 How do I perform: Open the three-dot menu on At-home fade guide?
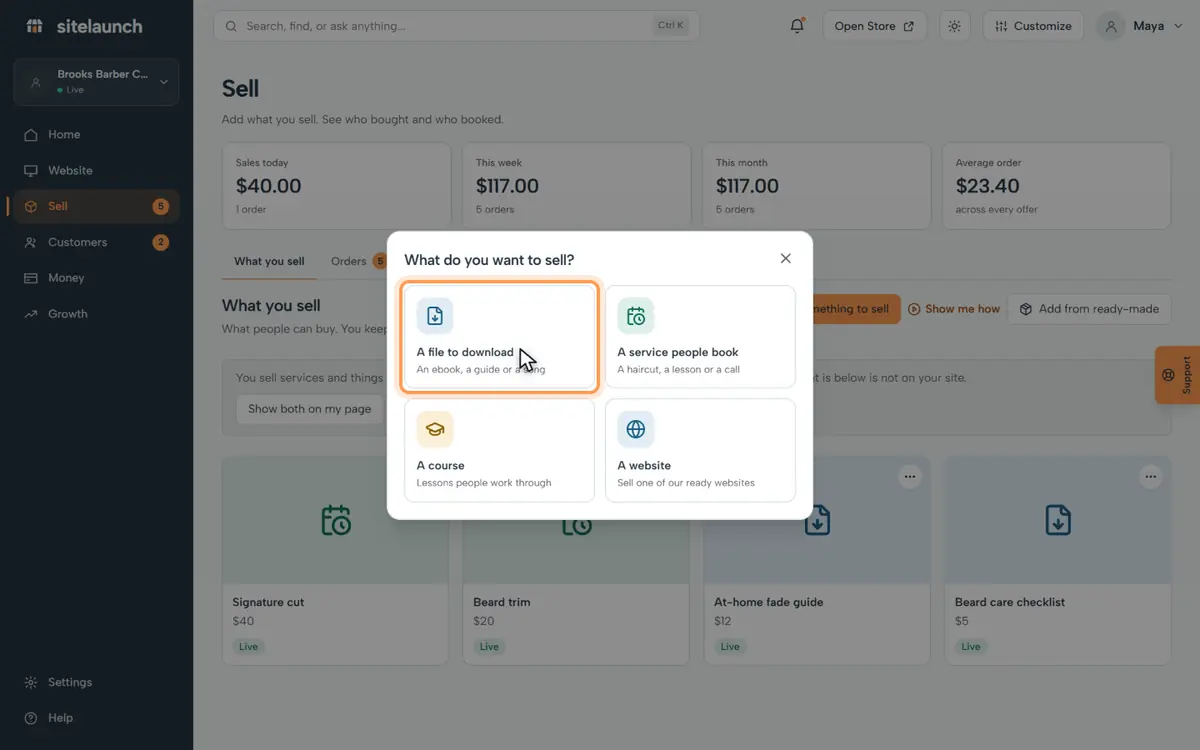909,477
